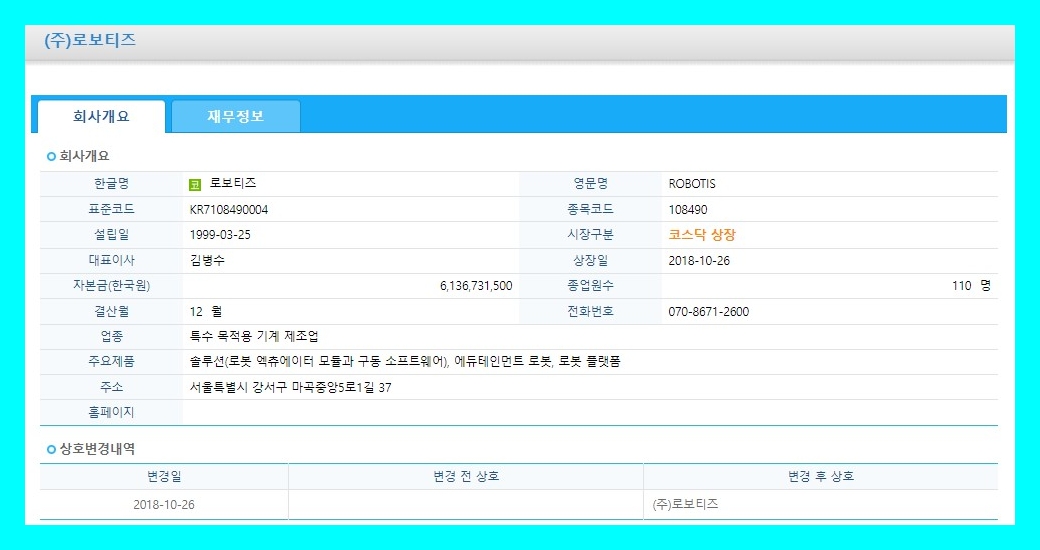Select the 코스닥 상장 market status text
Viewport: 1040px width, 550px height.
702,235
